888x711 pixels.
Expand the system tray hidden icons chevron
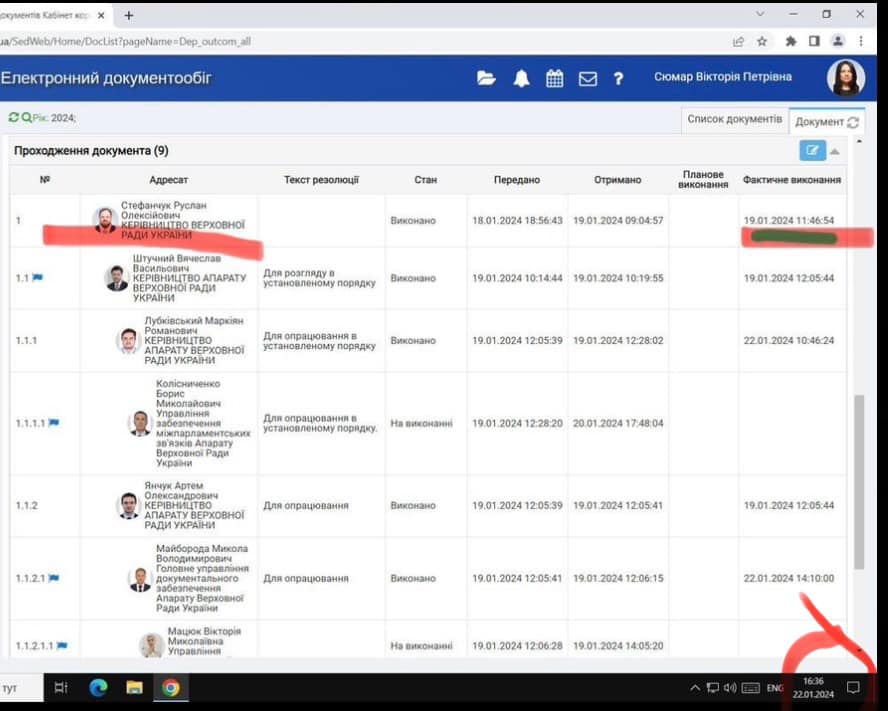tap(695, 688)
